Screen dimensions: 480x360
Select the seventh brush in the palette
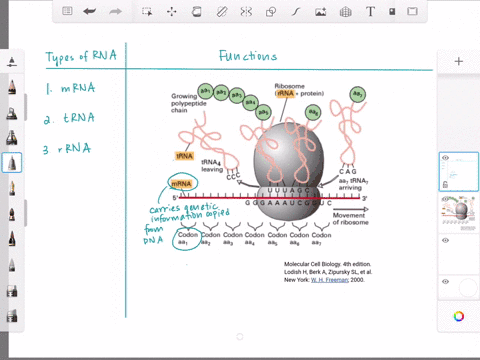tap(12, 238)
